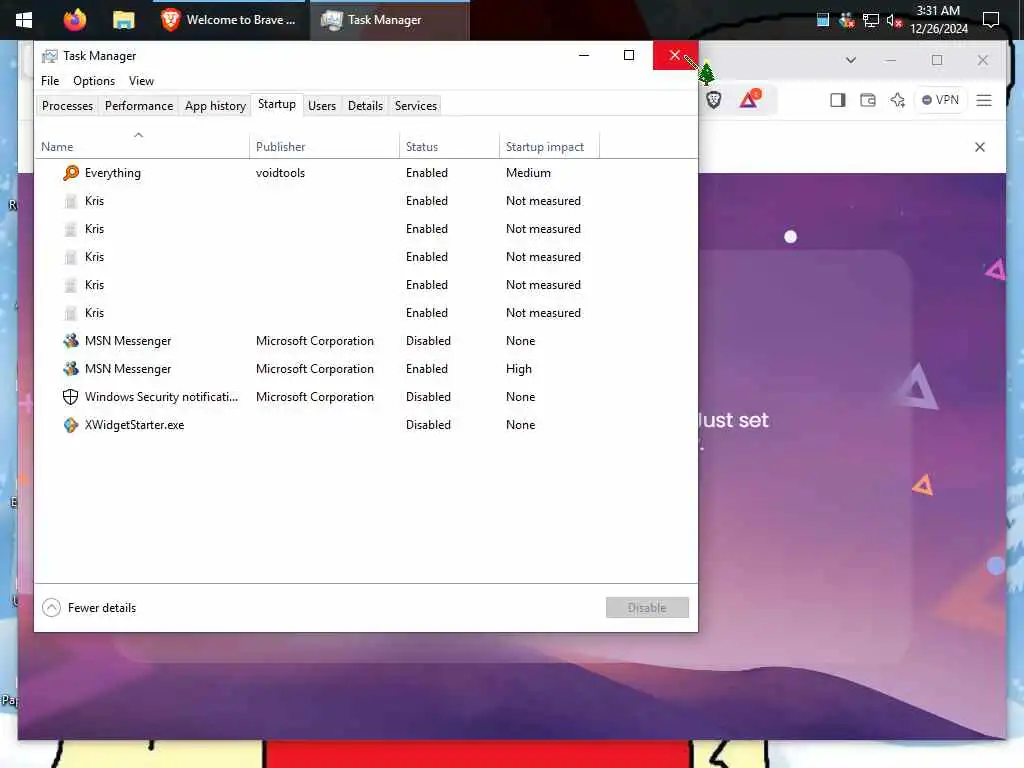The height and width of the screenshot is (768, 1024).
Task: Click the High startup impact cell
Action: point(519,368)
